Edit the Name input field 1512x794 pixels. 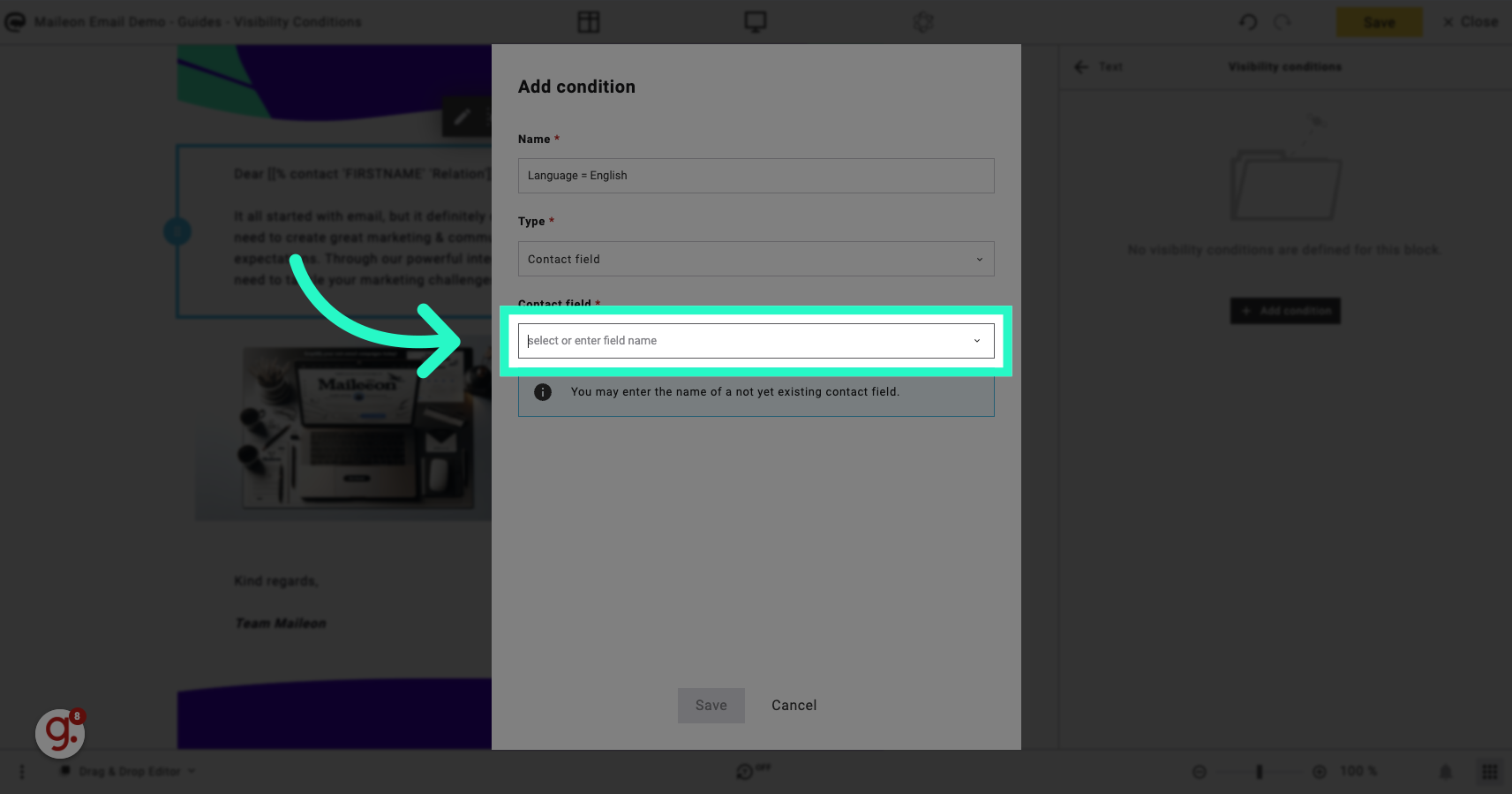point(756,176)
